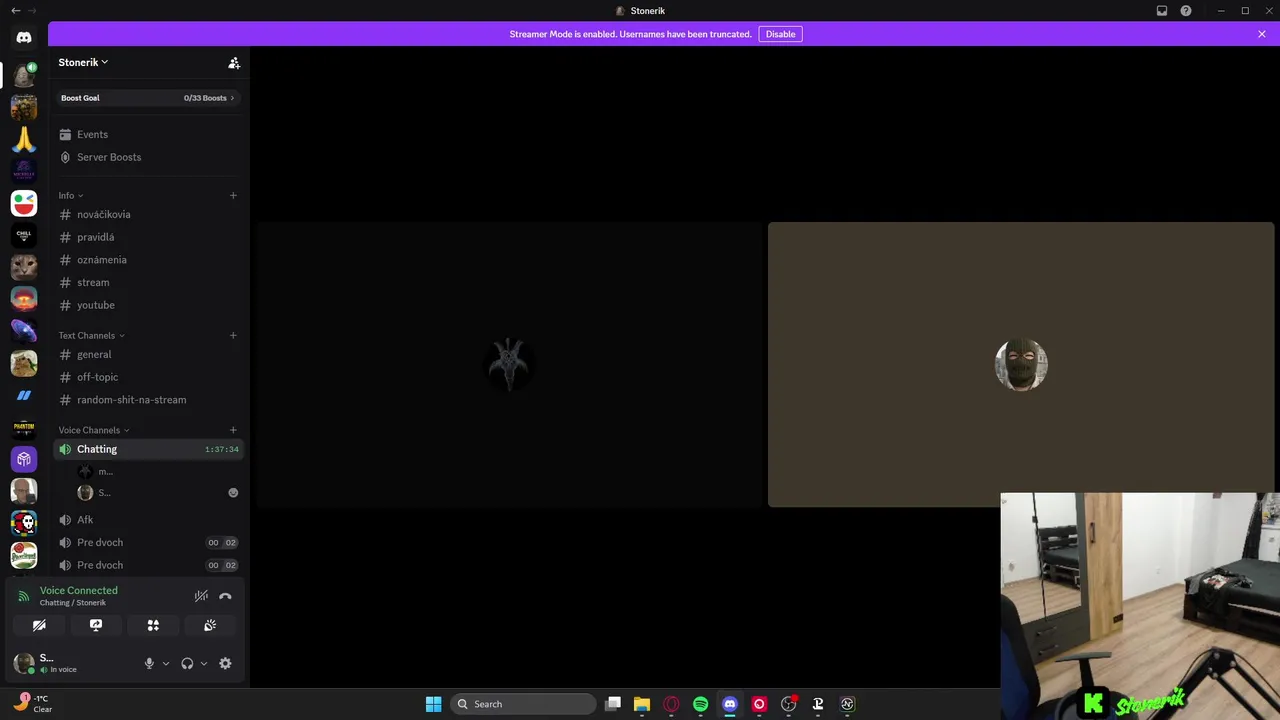1280x720 pixels.
Task: Collapse the Text Channels category
Action: 92,335
